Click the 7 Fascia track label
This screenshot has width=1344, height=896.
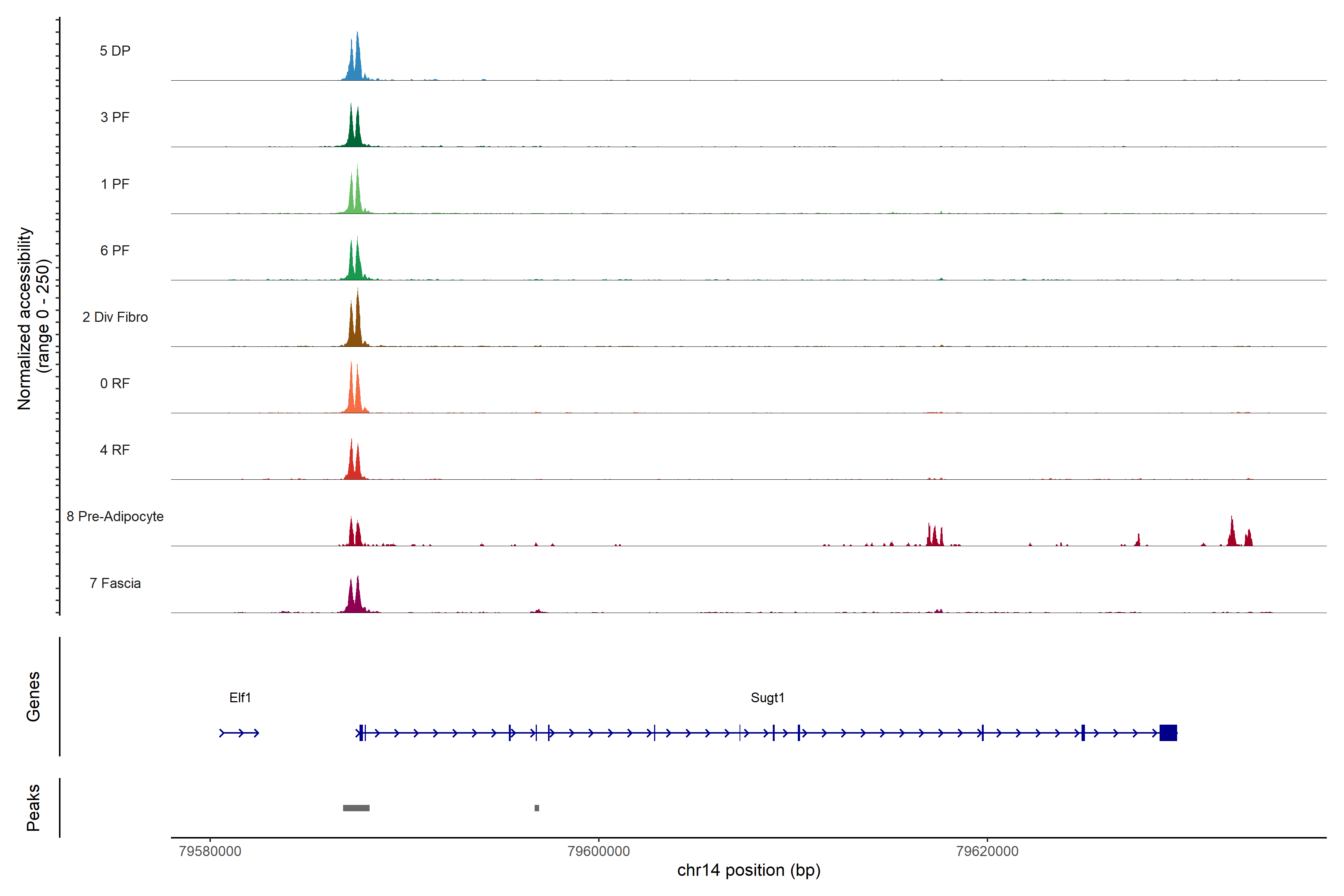click(x=115, y=583)
